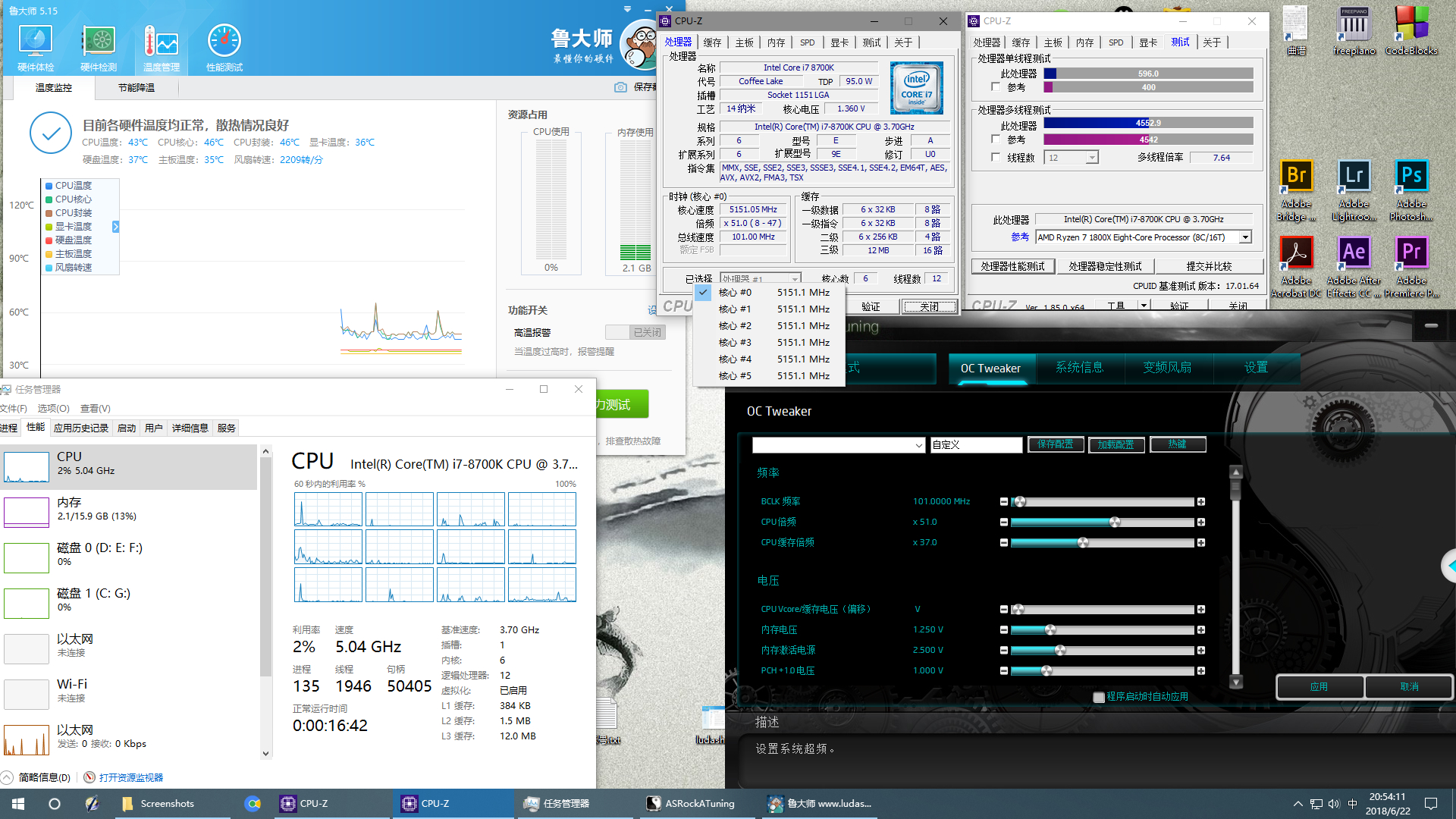Open freepiano desktop shortcut
Viewport: 1456px width, 819px height.
[x=1354, y=31]
